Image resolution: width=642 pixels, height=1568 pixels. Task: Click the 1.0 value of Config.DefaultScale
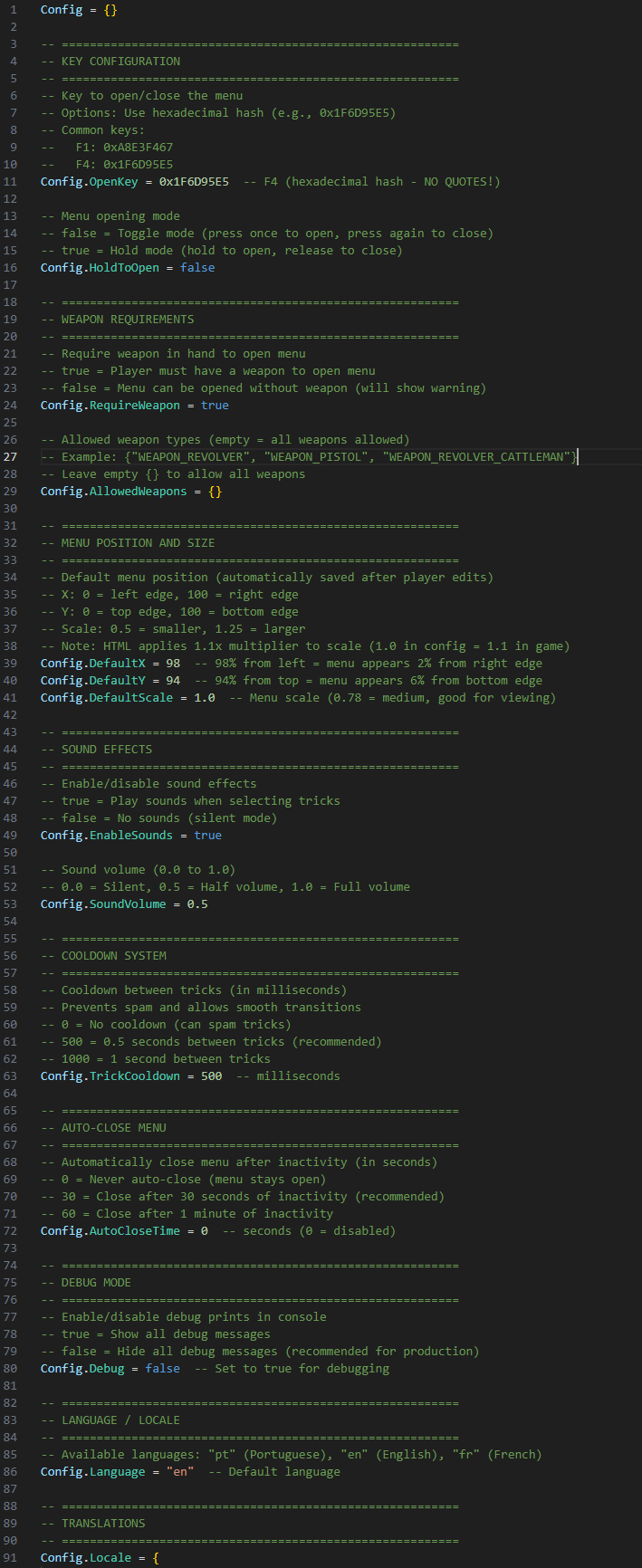[205, 697]
